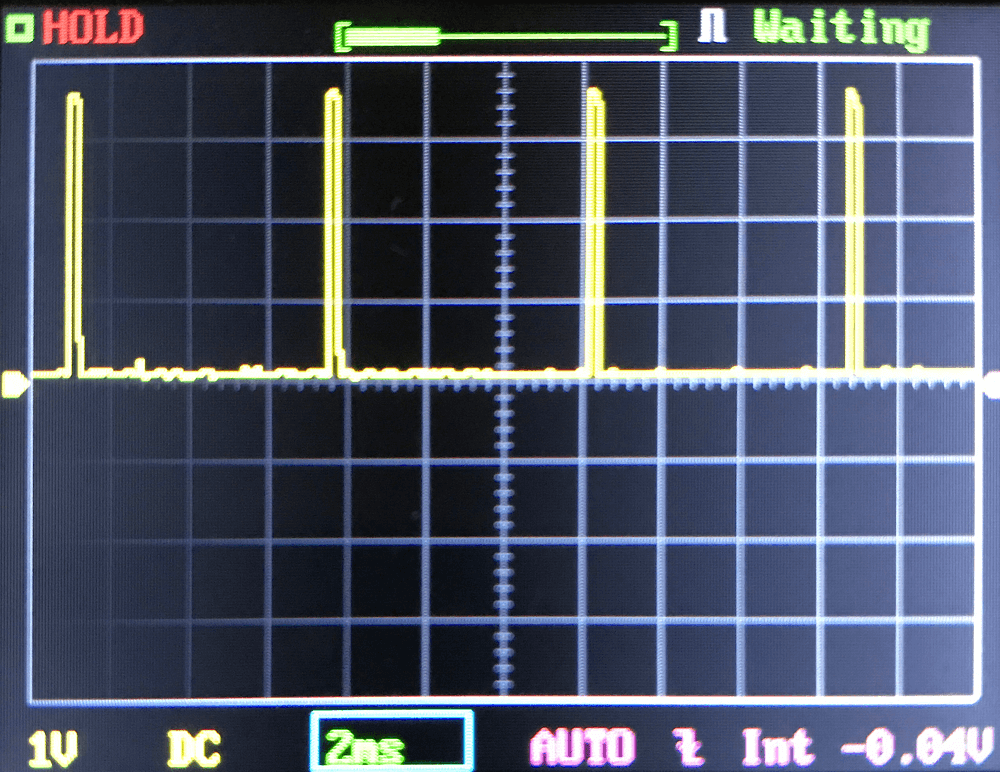Select the highlighted 2ms timebase box
Viewport: 1000px width, 772px height.
click(x=391, y=745)
